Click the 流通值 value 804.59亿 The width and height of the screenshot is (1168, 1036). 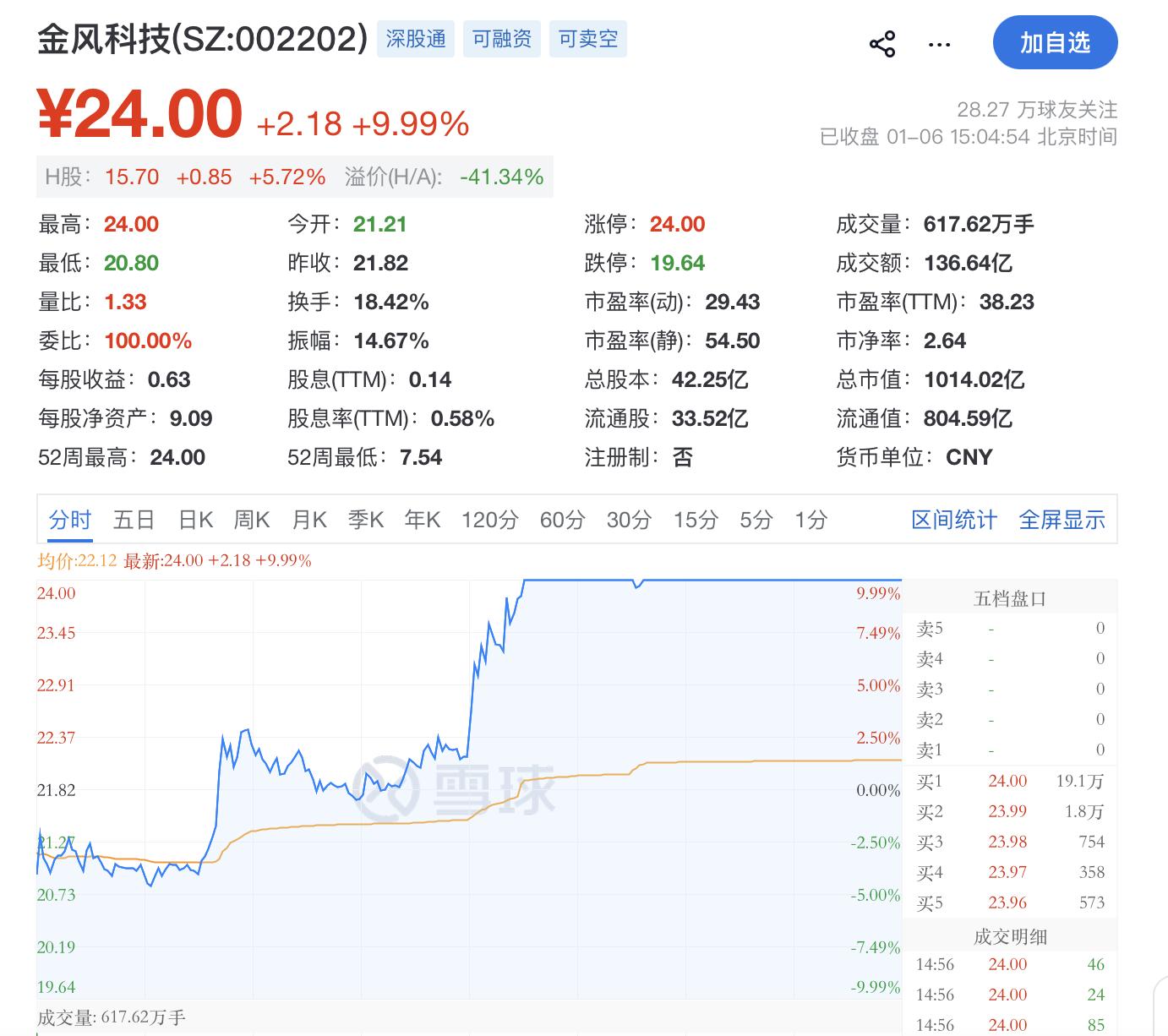[968, 418]
